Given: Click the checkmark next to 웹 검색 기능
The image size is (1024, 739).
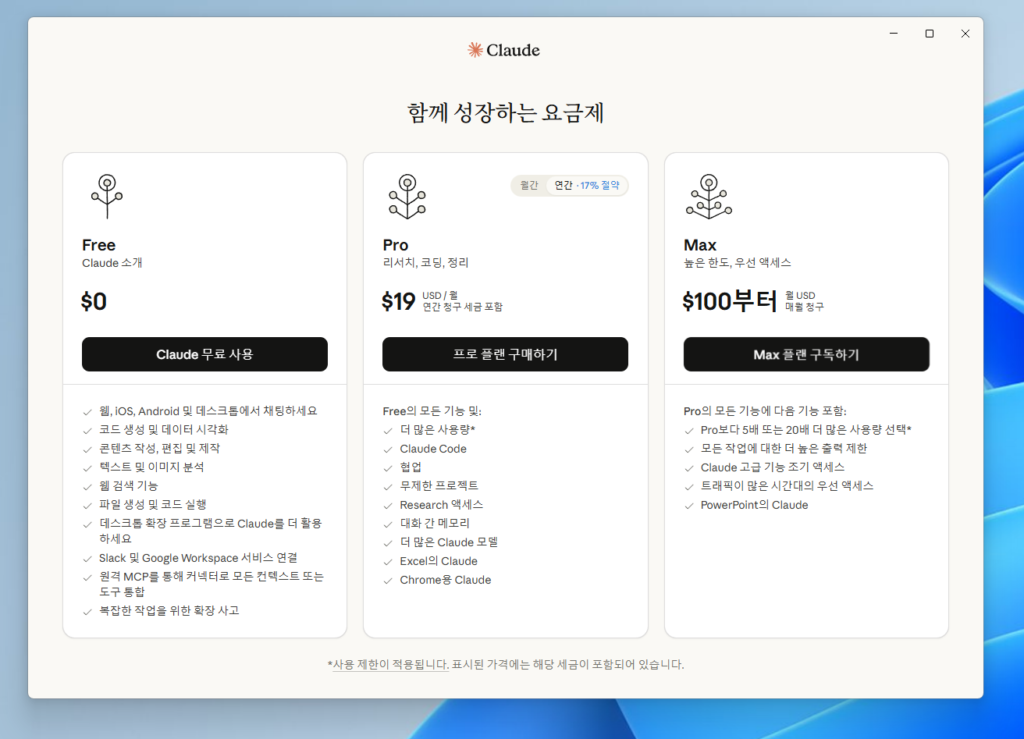Looking at the screenshot, I should tap(88, 486).
